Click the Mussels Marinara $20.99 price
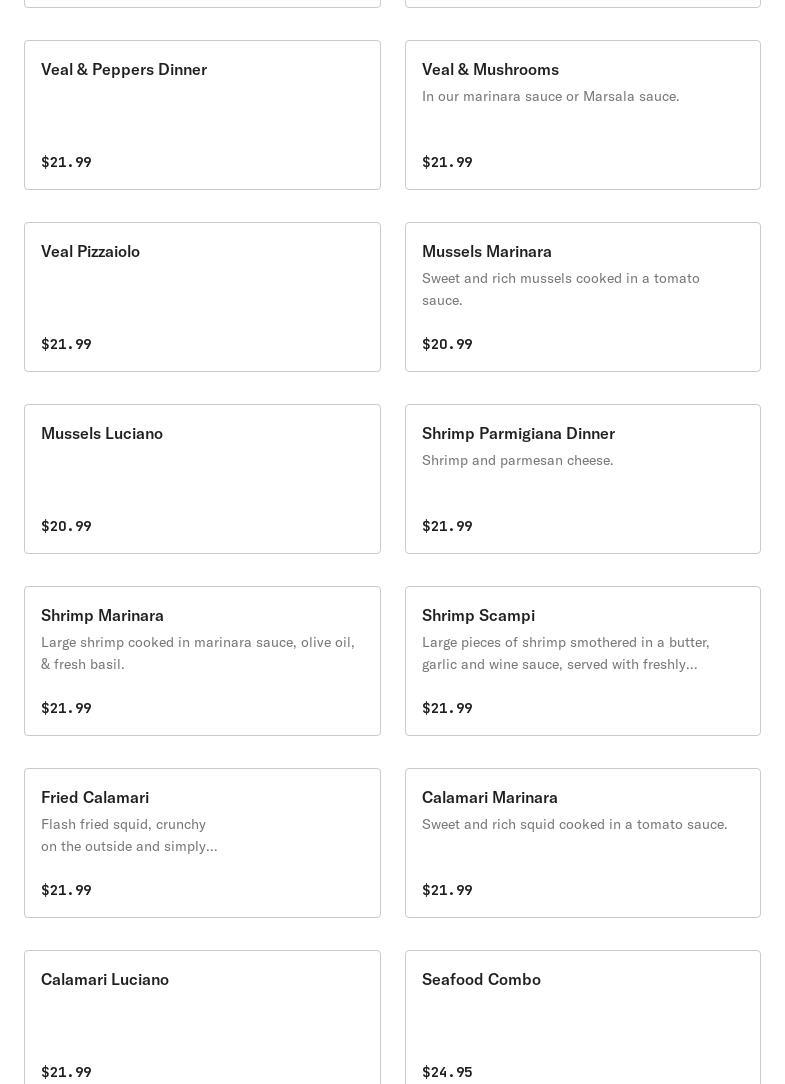This screenshot has height=1084, width=785. pos(447,344)
